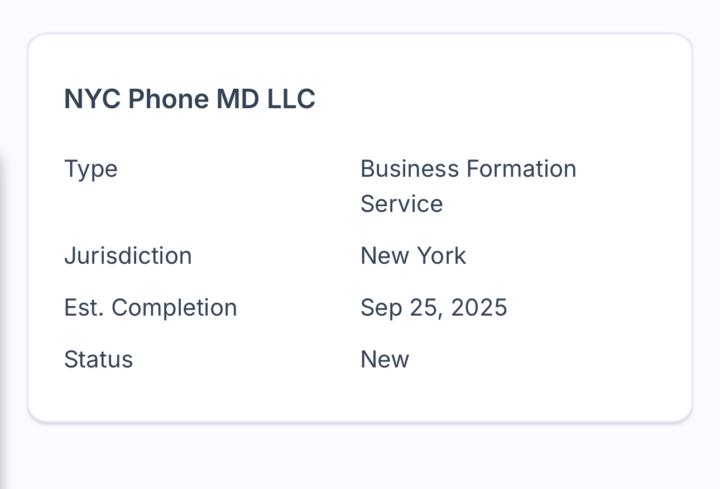This screenshot has width=720, height=489.
Task: Select the New status value
Action: click(x=385, y=360)
